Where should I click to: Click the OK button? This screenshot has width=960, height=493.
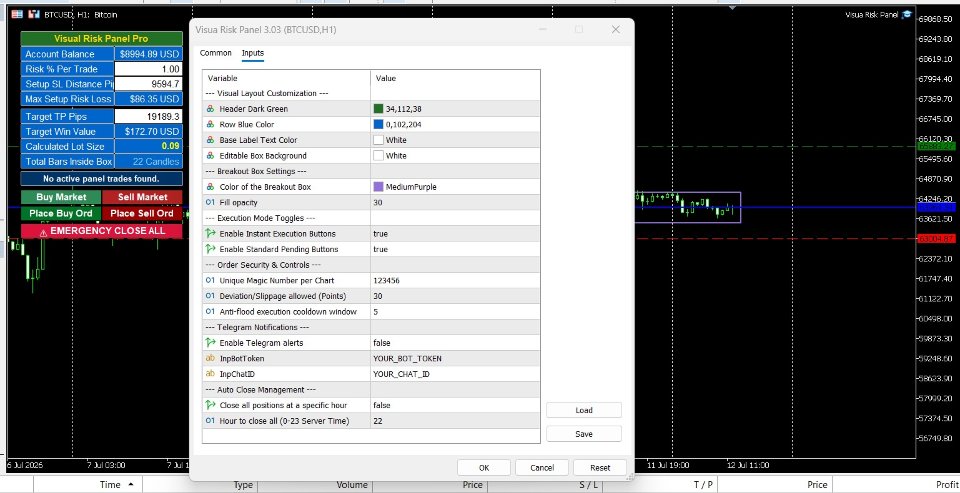click(484, 467)
